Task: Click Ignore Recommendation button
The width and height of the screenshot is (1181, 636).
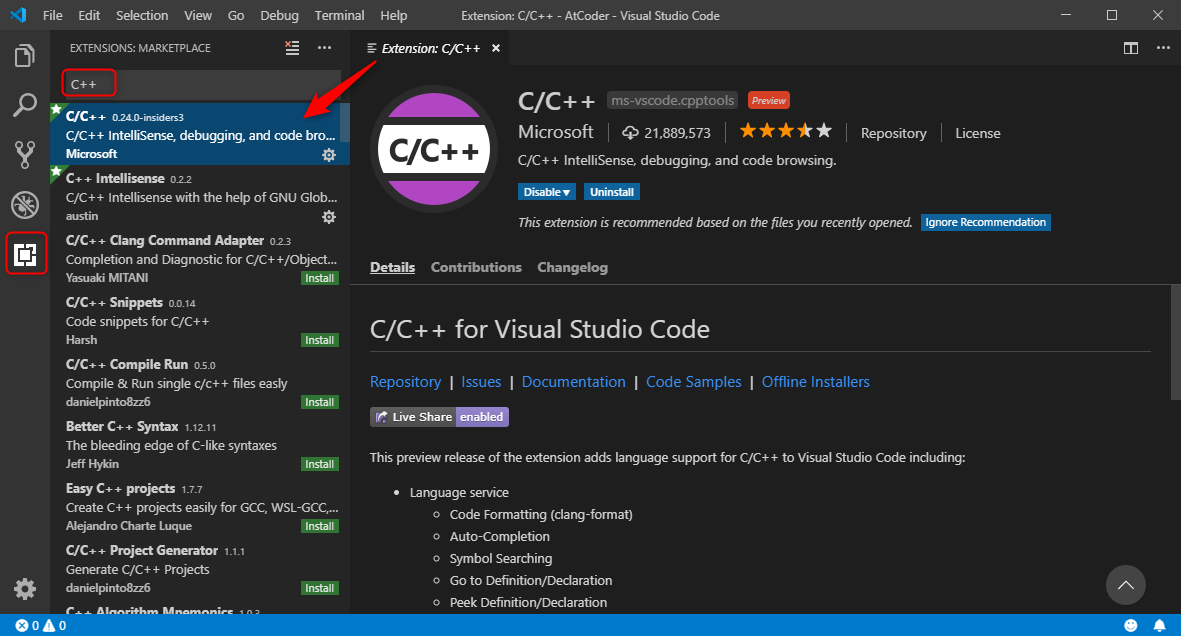Action: 985,222
